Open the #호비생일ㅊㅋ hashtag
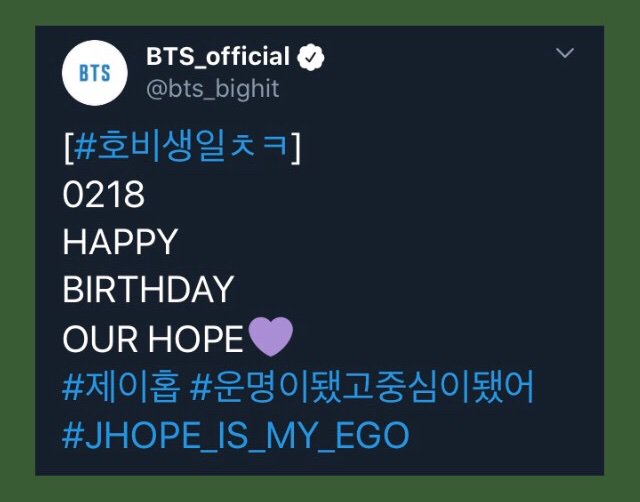The image size is (640, 502). 182,147
